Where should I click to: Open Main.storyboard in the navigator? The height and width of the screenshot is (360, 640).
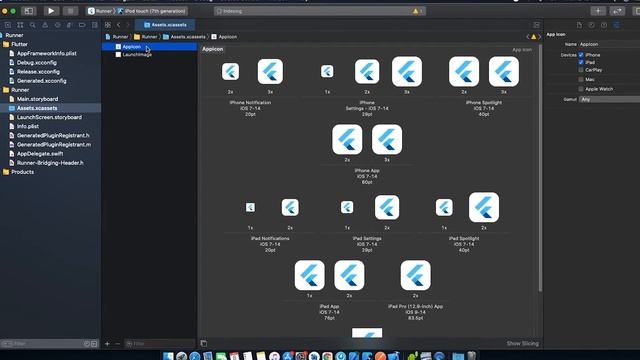tap(37, 99)
